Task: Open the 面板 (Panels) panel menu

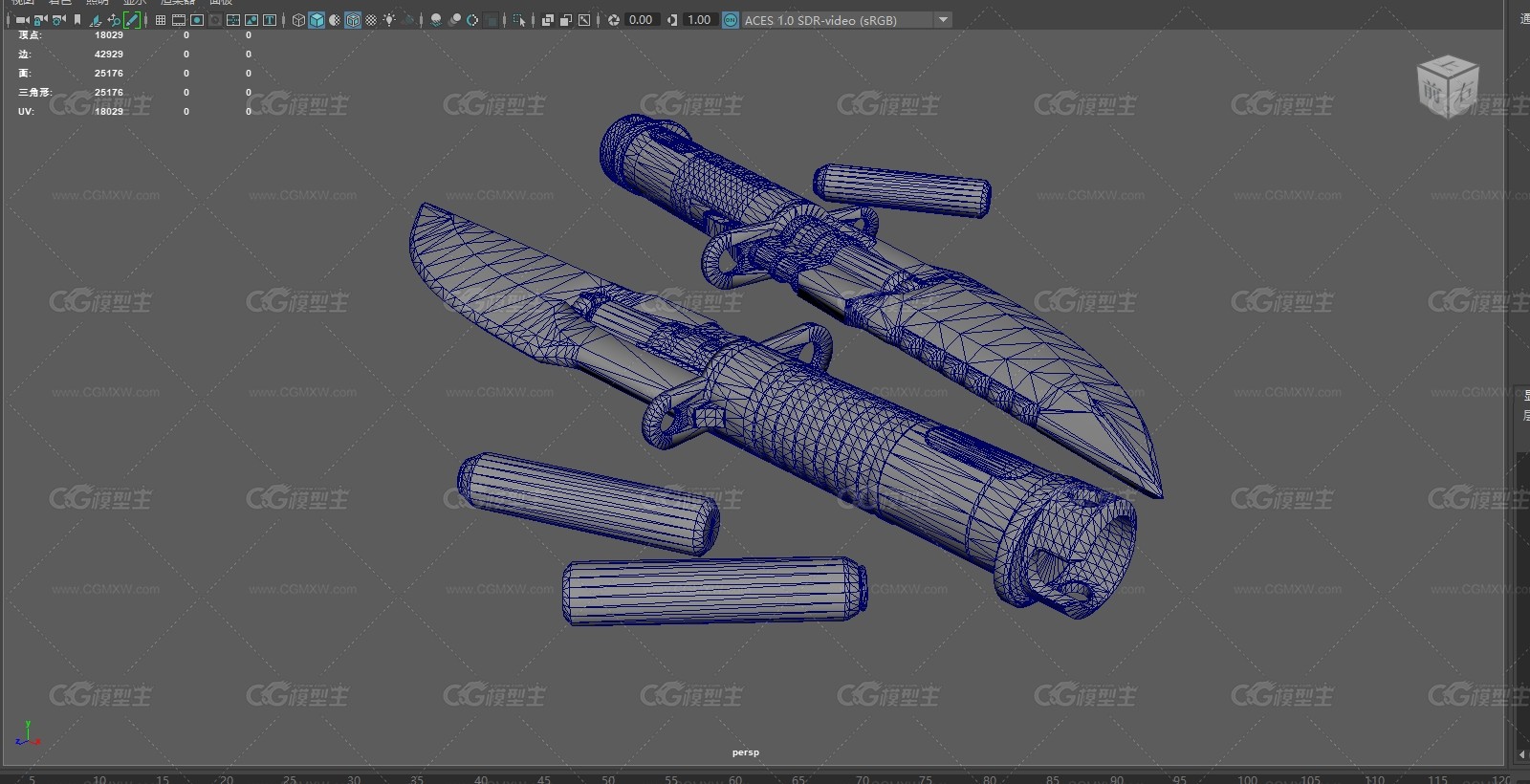Action: [x=221, y=3]
